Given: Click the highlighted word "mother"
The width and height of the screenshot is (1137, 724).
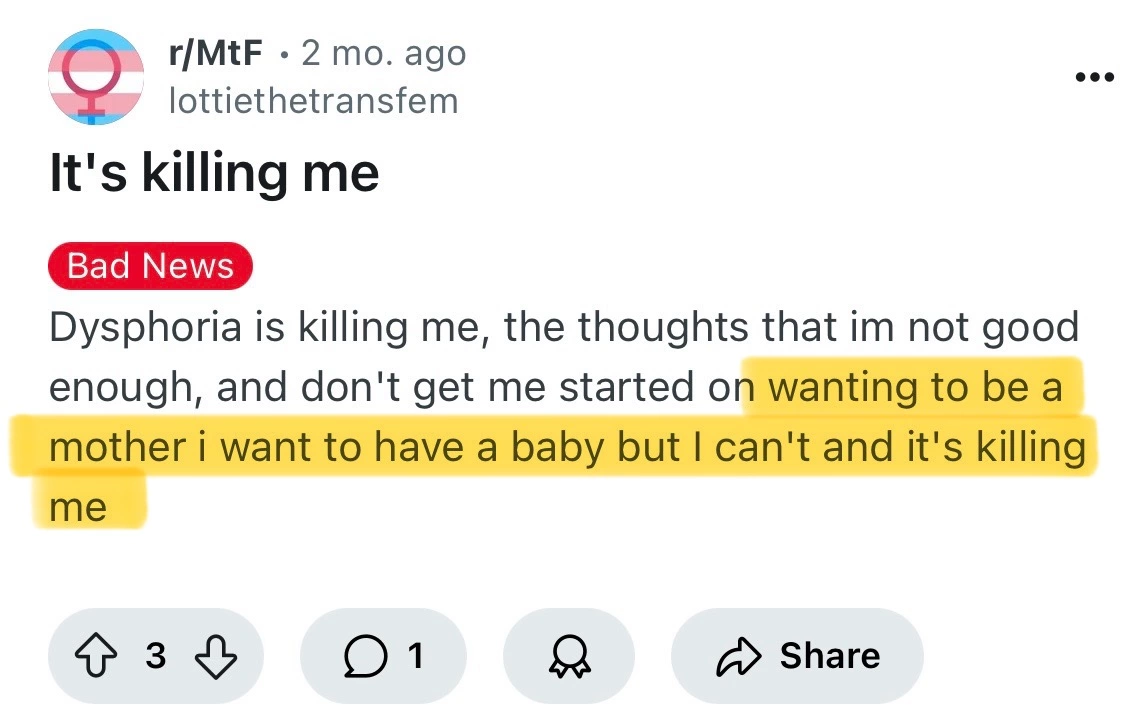Looking at the screenshot, I should tap(117, 448).
